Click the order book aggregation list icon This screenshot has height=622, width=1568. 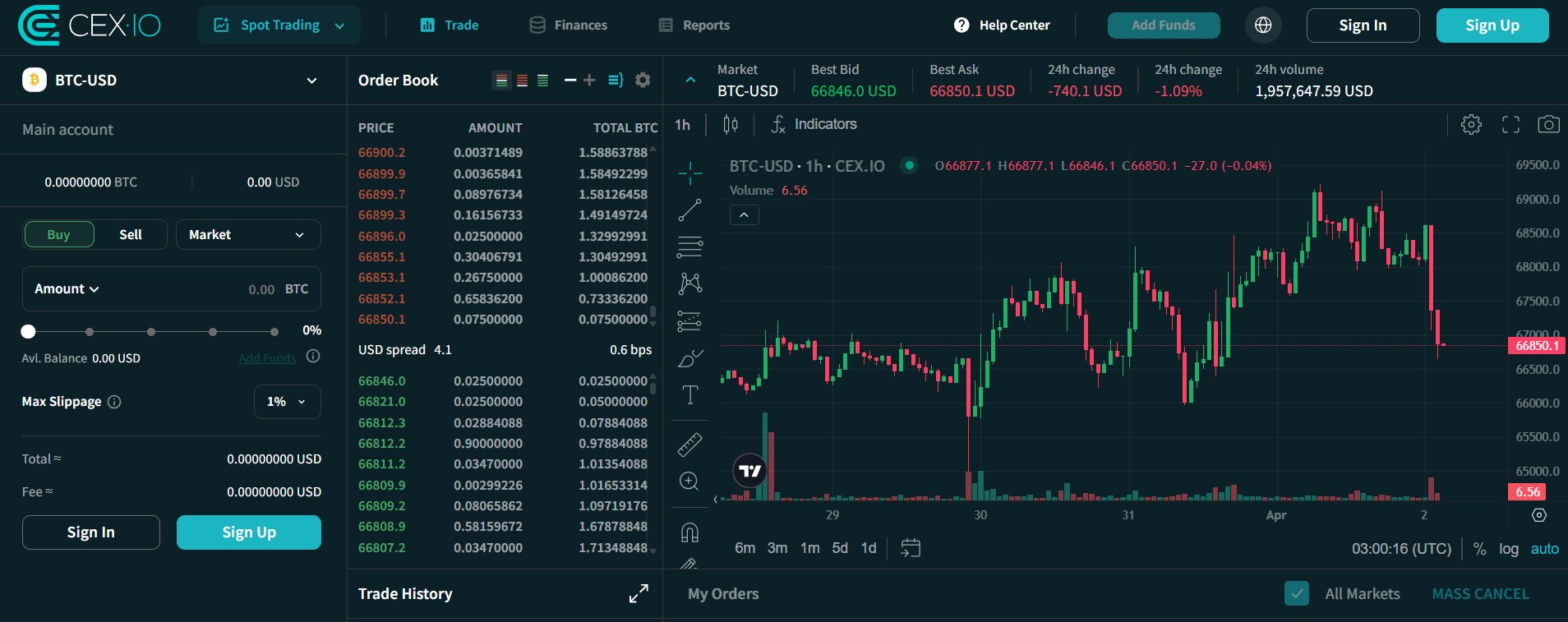click(616, 80)
